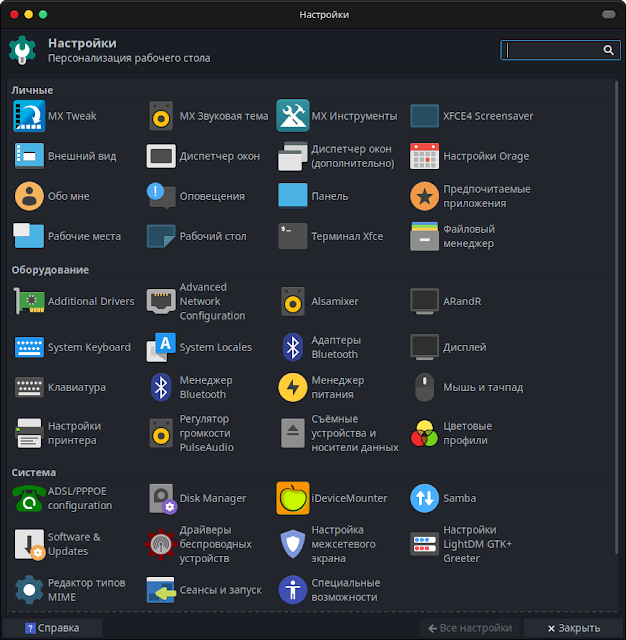This screenshot has height=640, width=626.
Task: Click the green maximize window button
Action: pos(43,15)
